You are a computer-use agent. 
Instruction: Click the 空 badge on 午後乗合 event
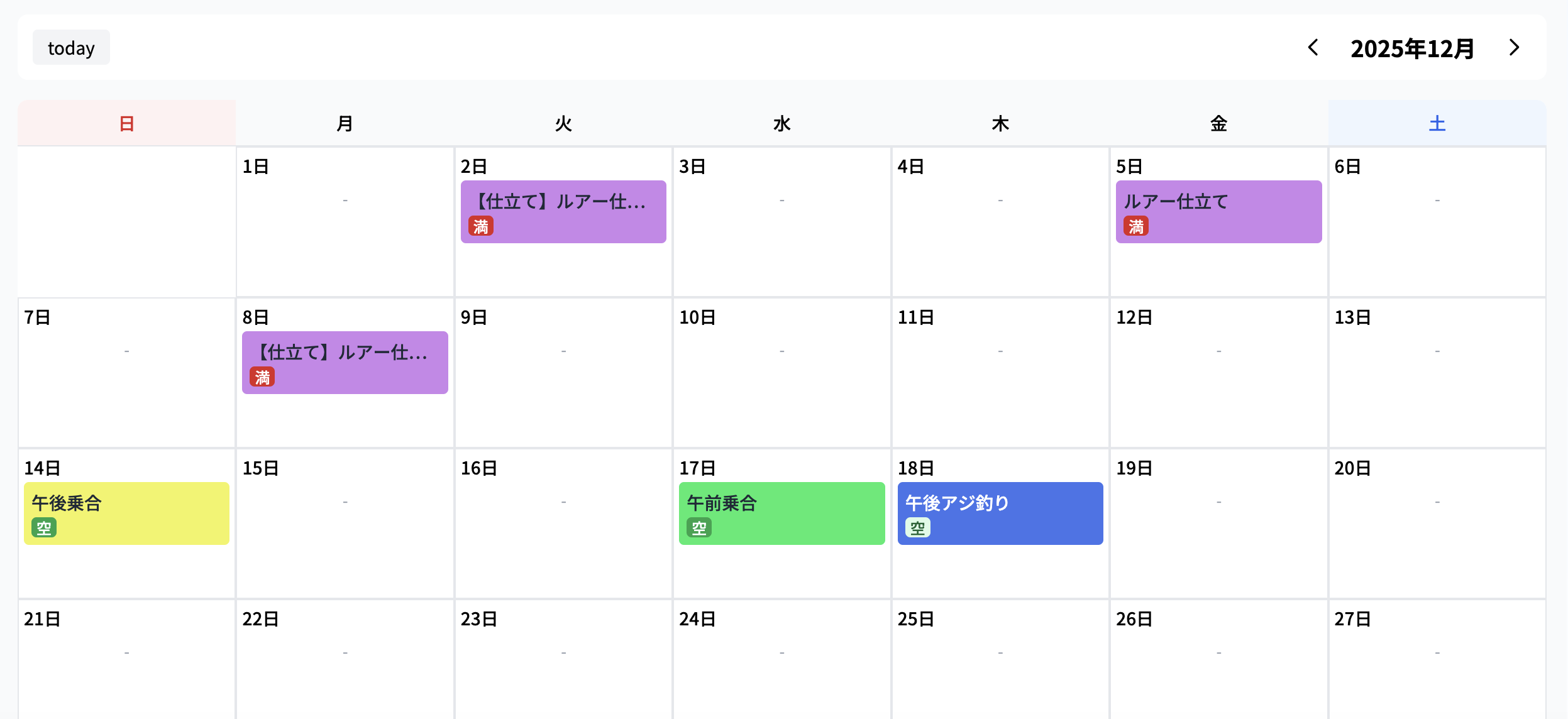[x=44, y=528]
